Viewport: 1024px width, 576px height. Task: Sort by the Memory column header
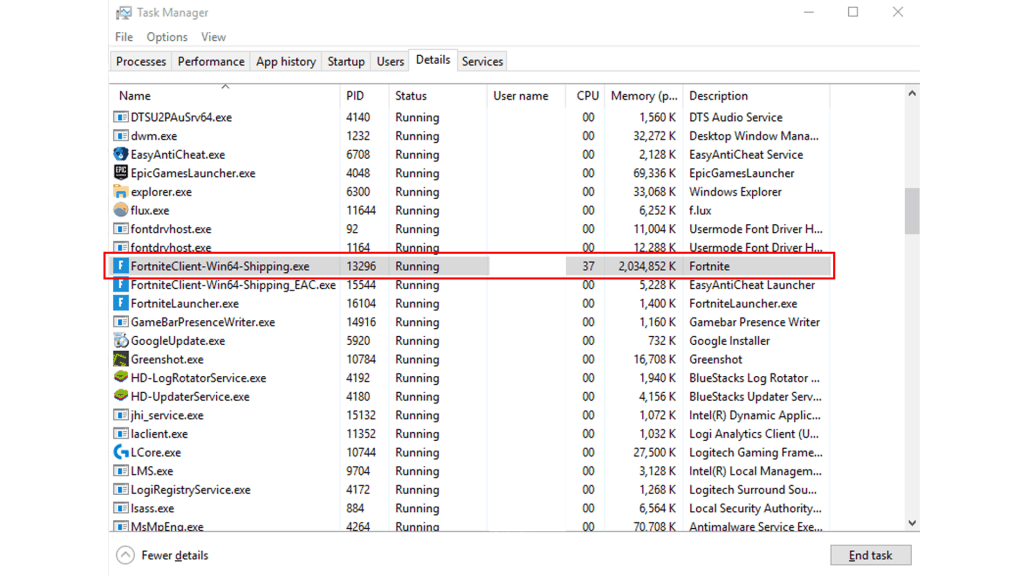coord(644,95)
